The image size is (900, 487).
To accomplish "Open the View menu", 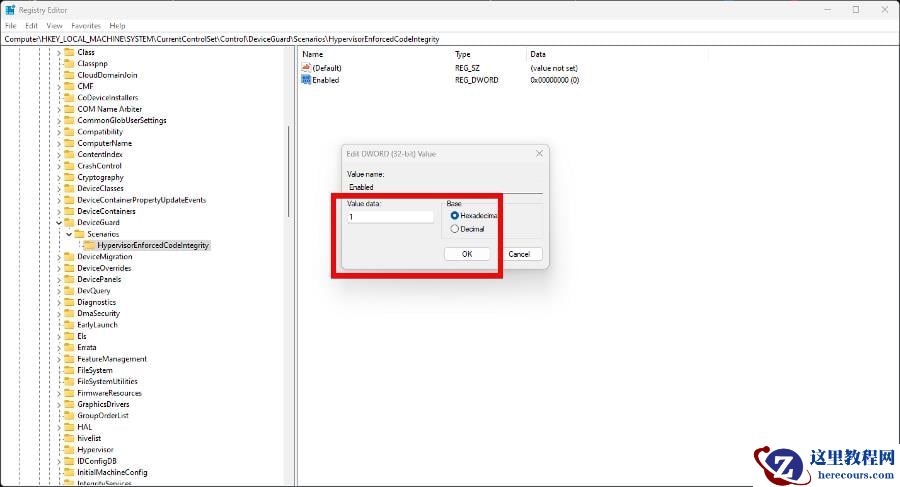I will tap(55, 26).
